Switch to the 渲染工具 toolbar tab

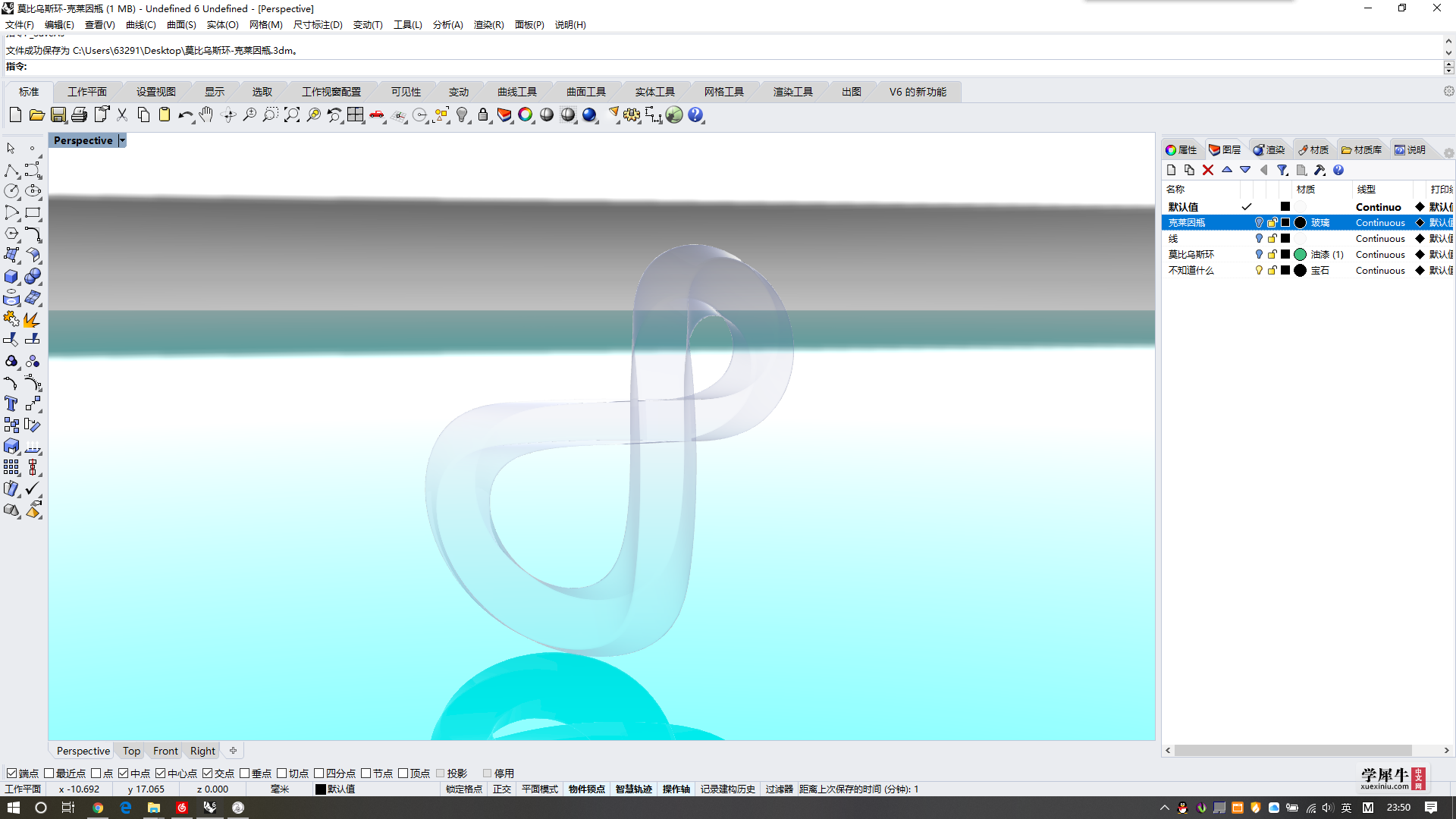point(793,92)
